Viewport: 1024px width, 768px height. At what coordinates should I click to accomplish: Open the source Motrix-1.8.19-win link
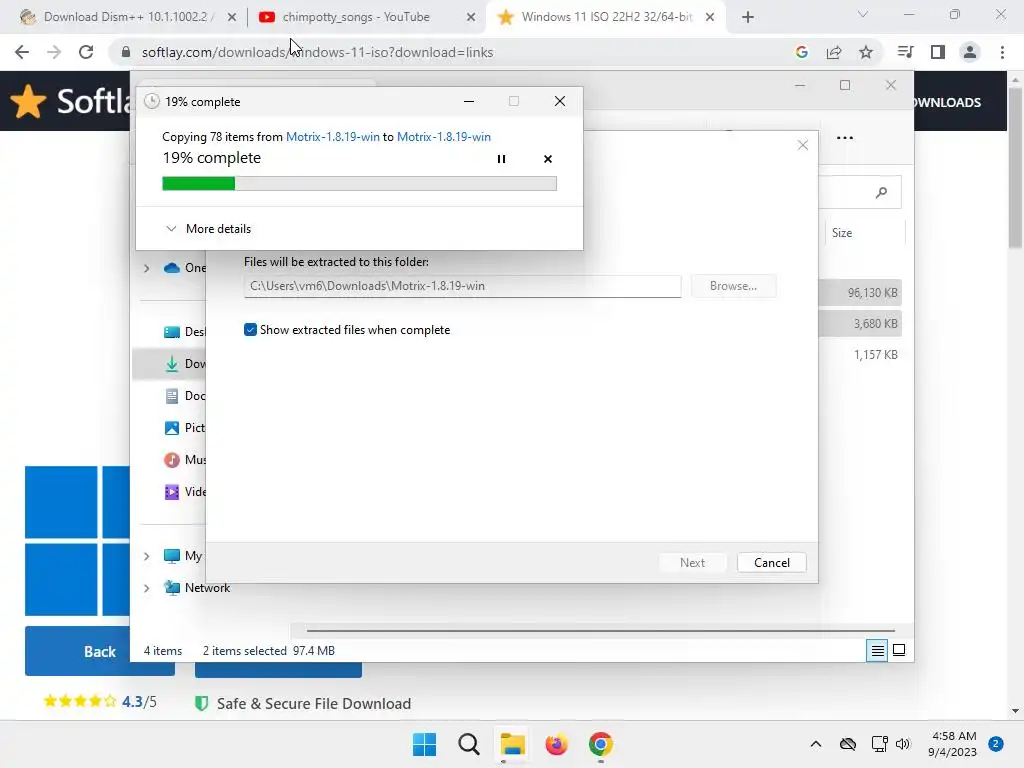point(332,136)
